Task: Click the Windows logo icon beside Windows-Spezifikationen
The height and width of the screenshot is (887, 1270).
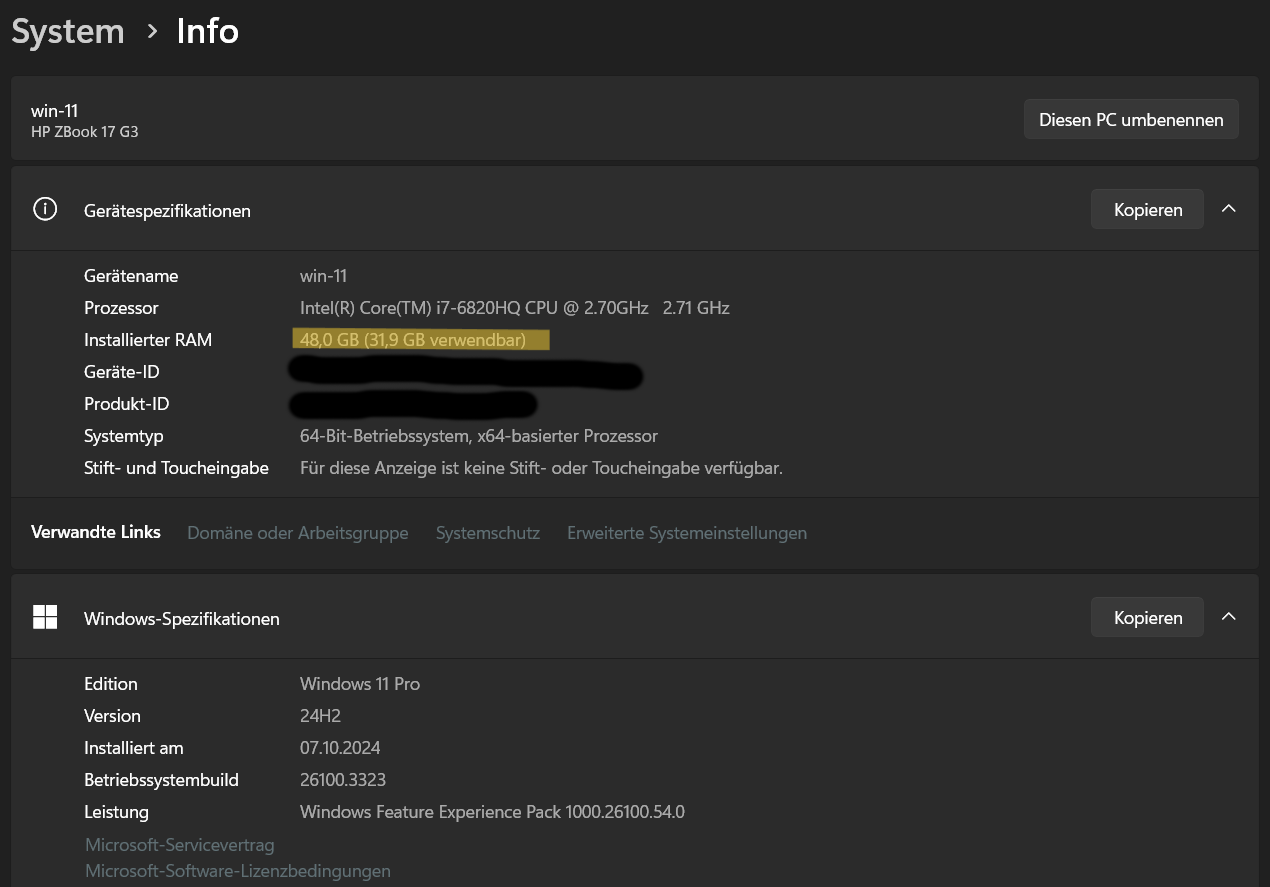Action: 45,617
